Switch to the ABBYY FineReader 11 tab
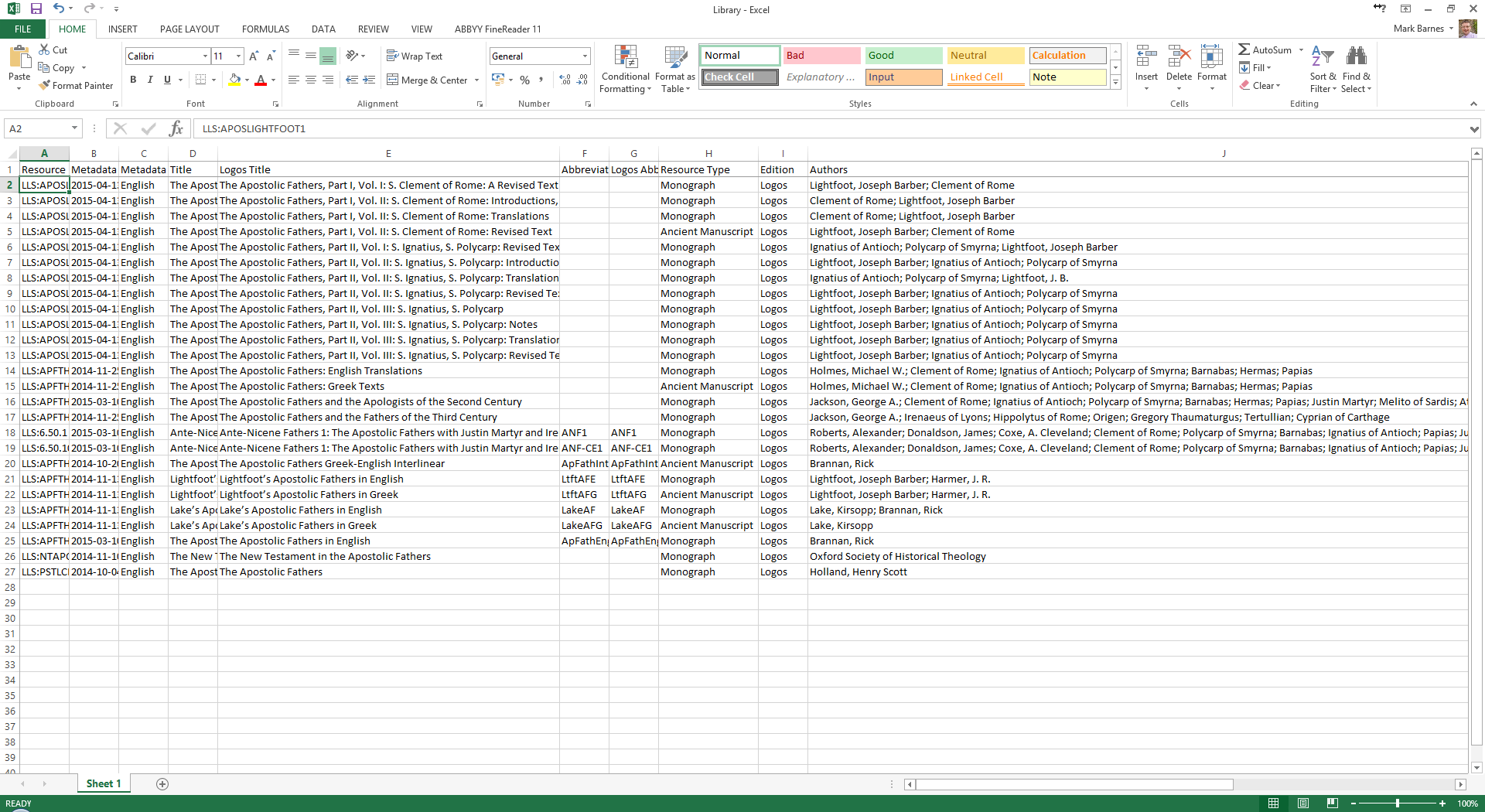This screenshot has height=812, width=1485. [x=497, y=29]
